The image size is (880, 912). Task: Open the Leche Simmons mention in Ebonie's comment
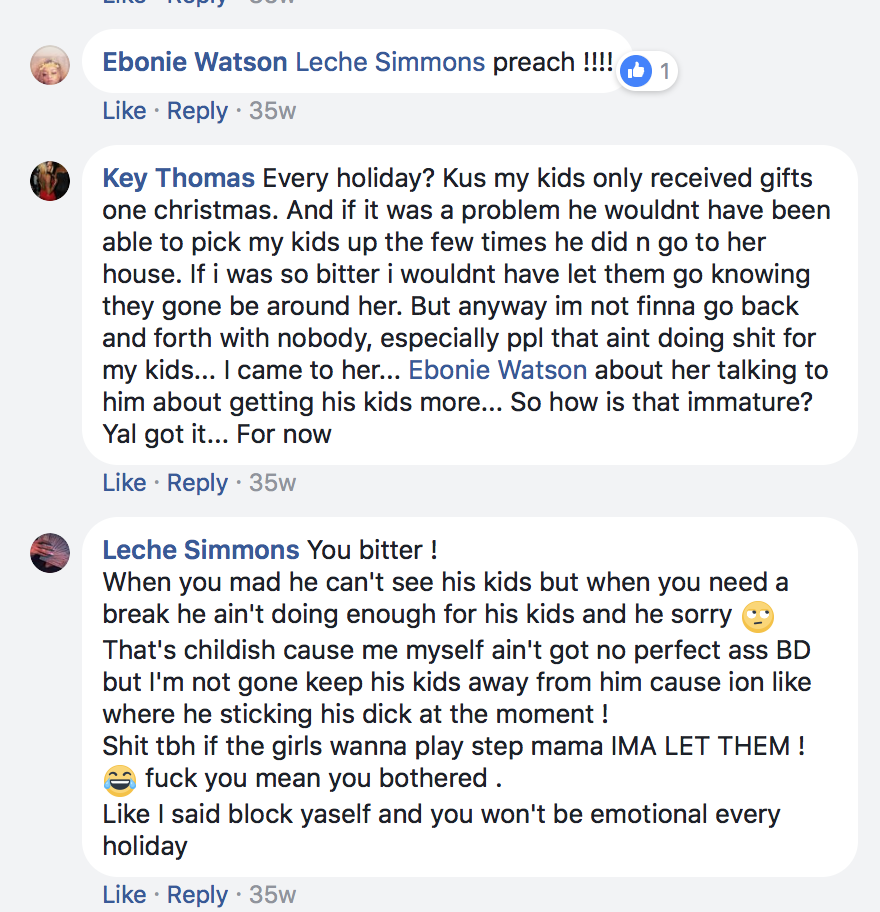390,62
